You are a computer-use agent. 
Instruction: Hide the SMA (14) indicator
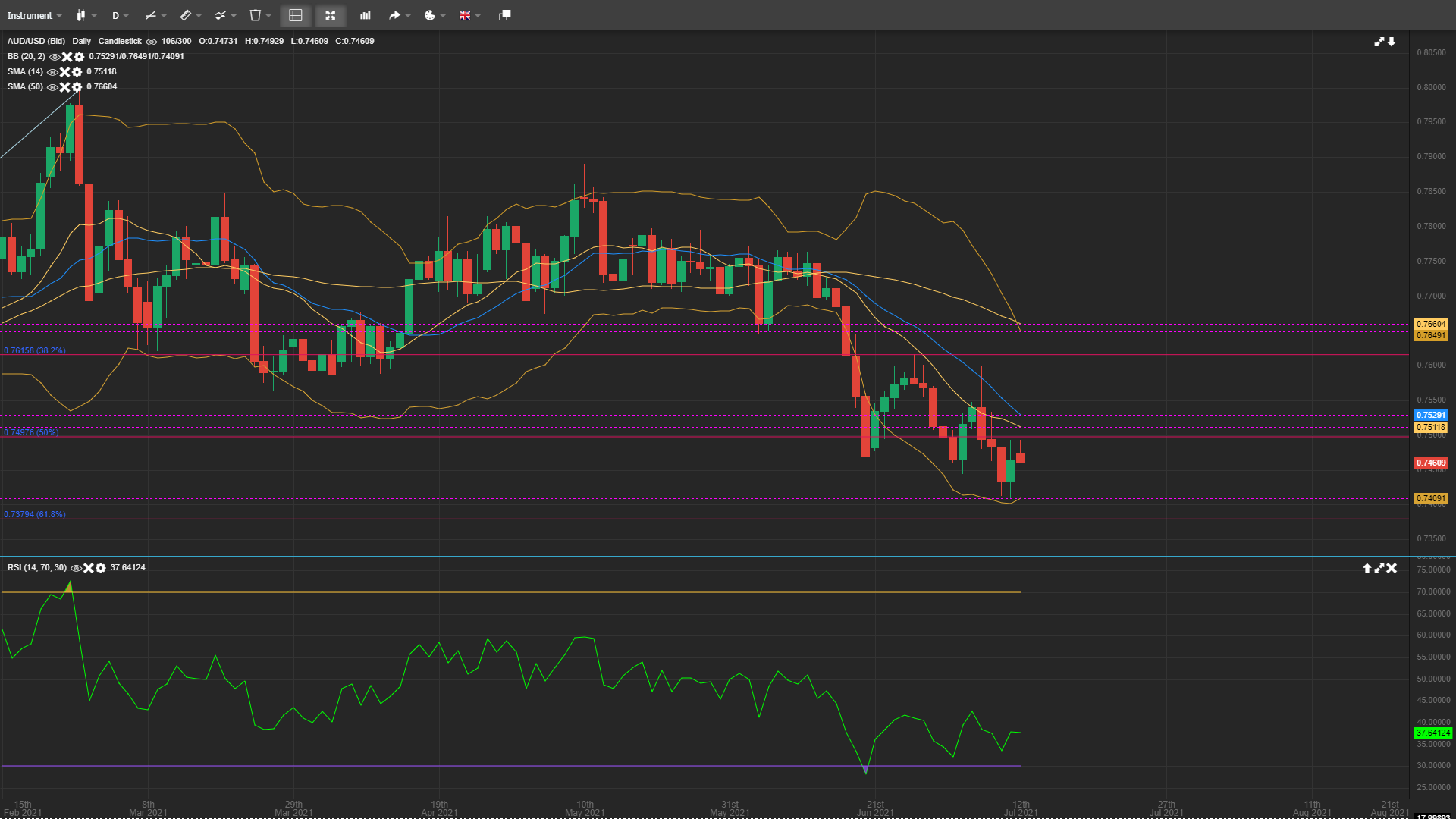(x=52, y=72)
